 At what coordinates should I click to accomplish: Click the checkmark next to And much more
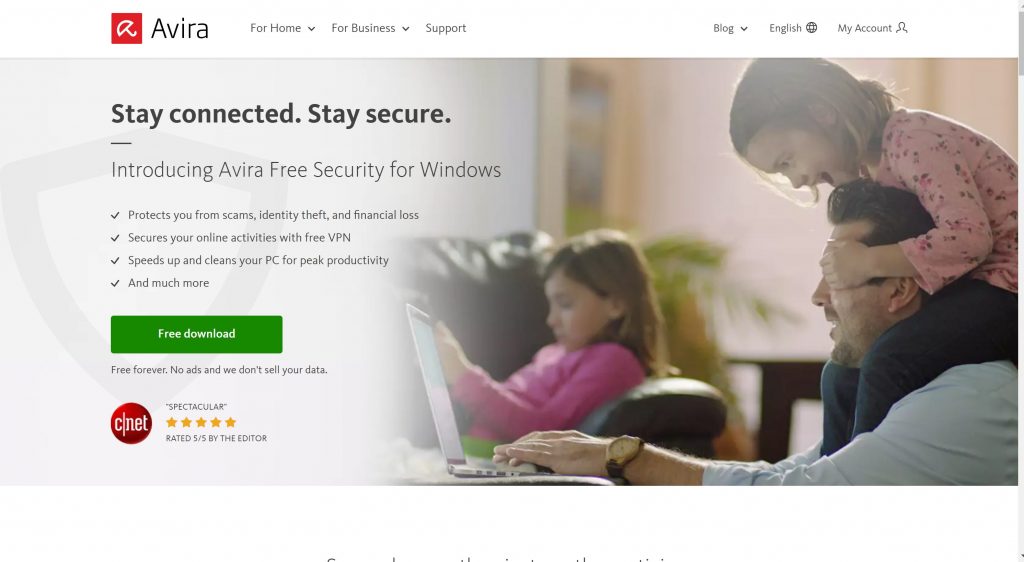click(115, 283)
